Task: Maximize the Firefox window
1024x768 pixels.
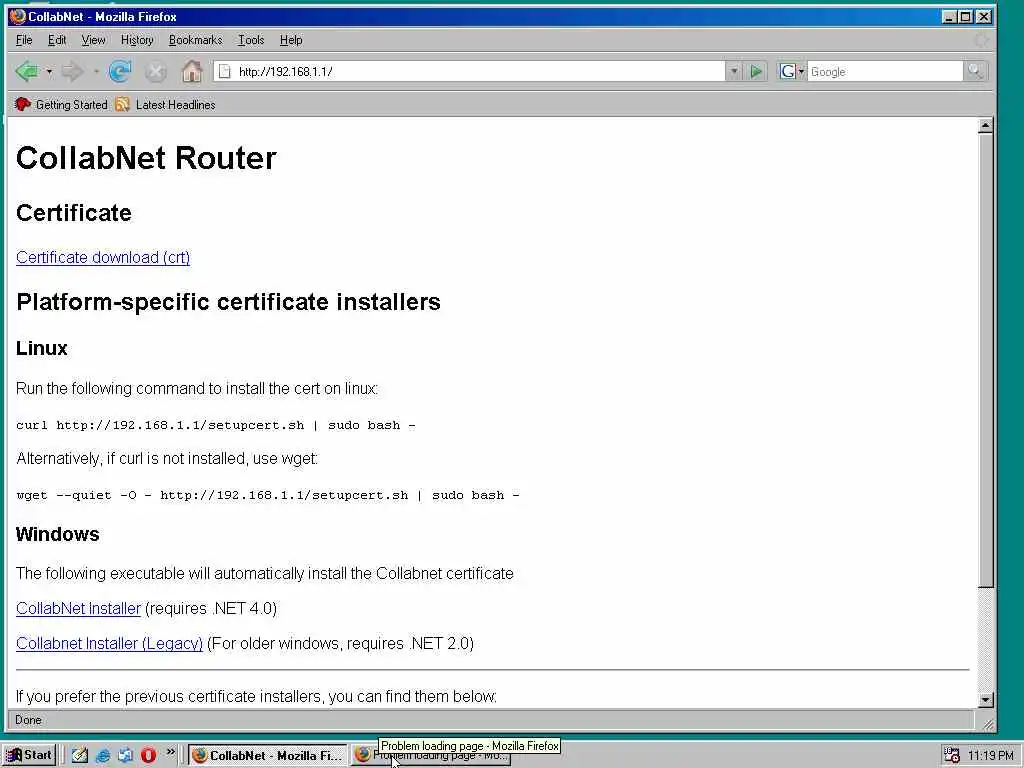Action: pyautogui.click(x=966, y=17)
